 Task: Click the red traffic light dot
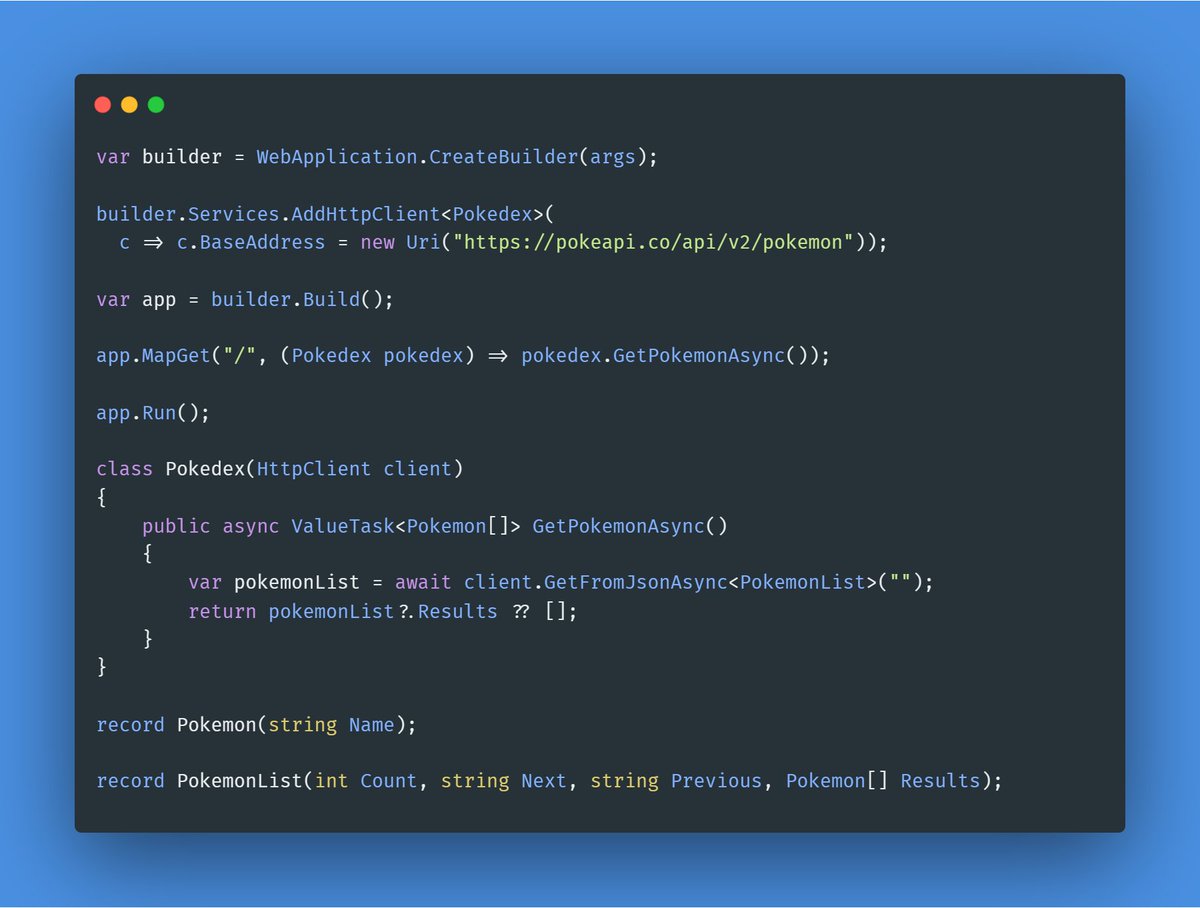103,104
